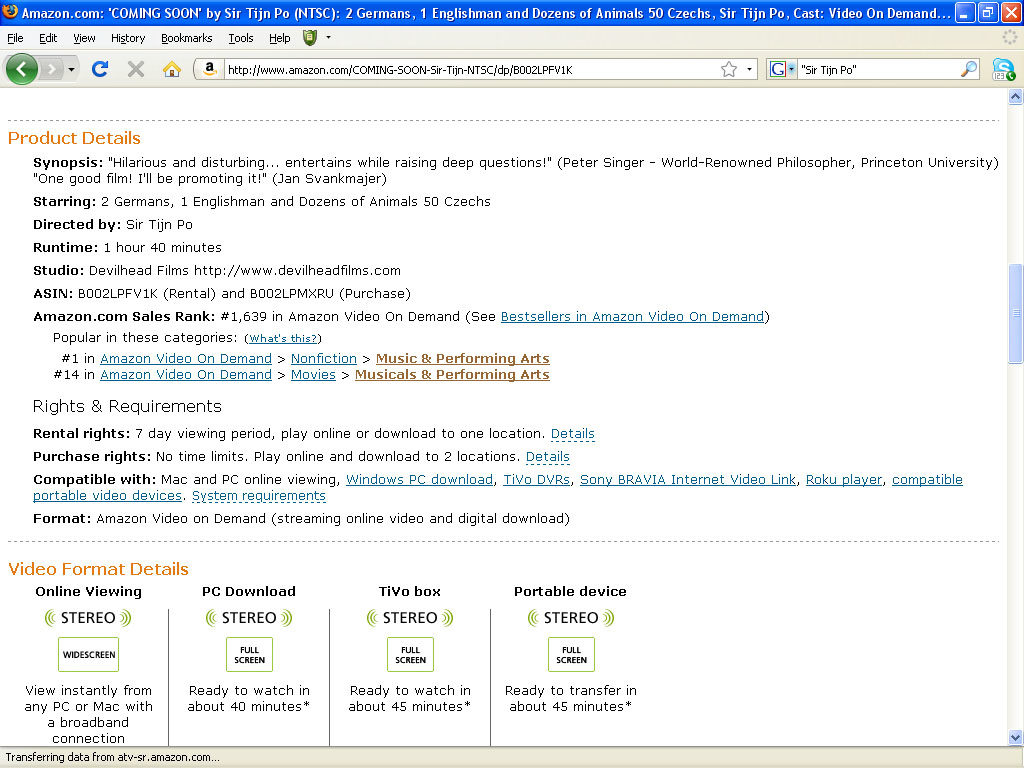Click the Stop loading X button
Image resolution: width=1024 pixels, height=768 pixels.
[136, 69]
